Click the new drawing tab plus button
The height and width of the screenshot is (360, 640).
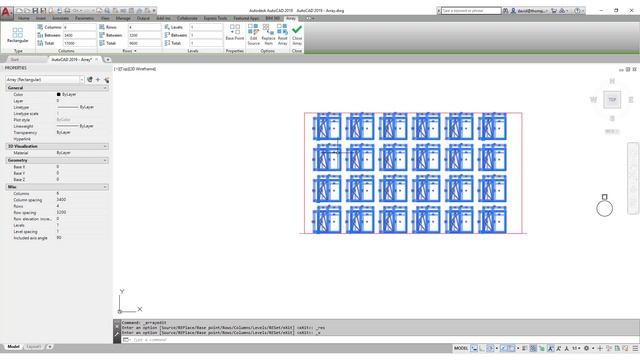coord(108,60)
